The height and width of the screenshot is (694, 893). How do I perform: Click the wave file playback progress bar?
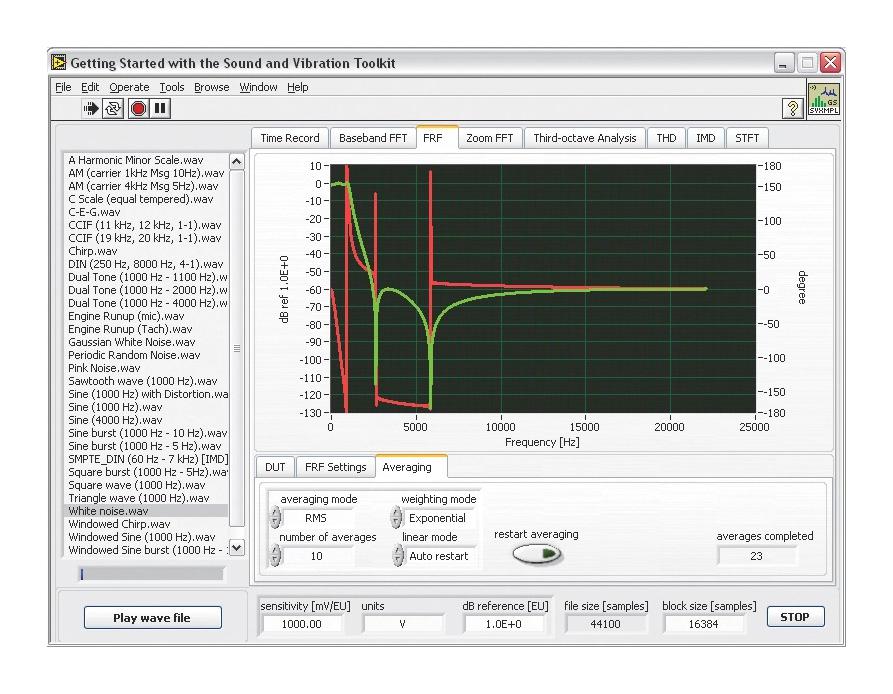pyautogui.click(x=151, y=574)
